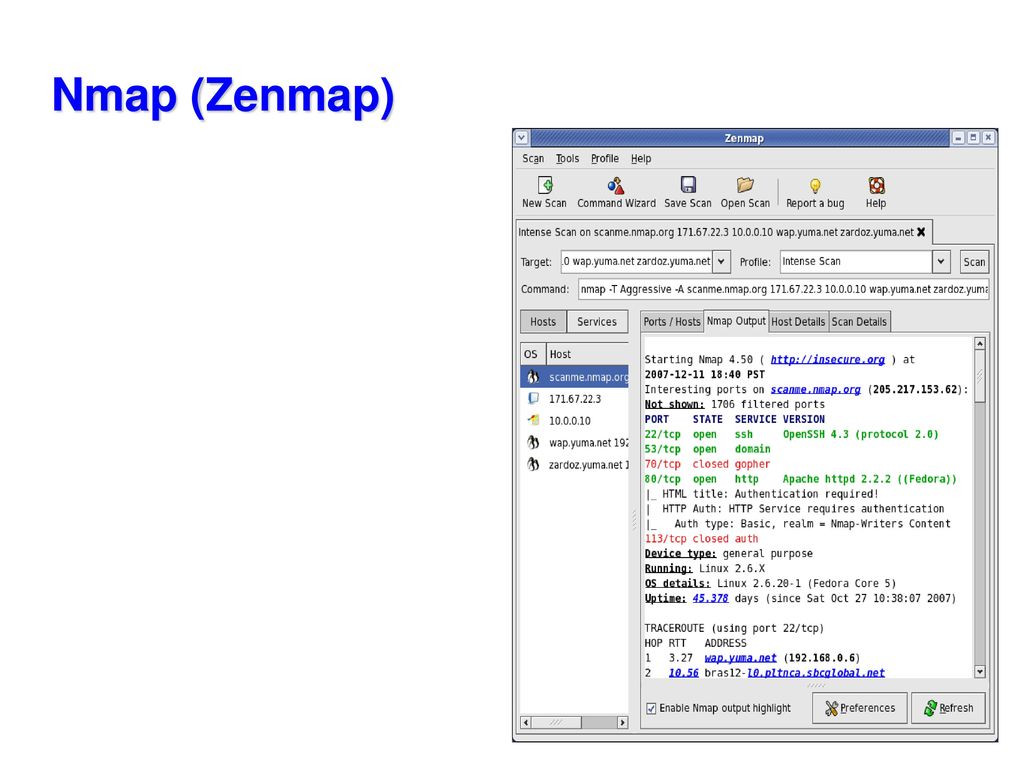The height and width of the screenshot is (768, 1024).
Task: Open the Help lifebuoy icon
Action: [876, 185]
